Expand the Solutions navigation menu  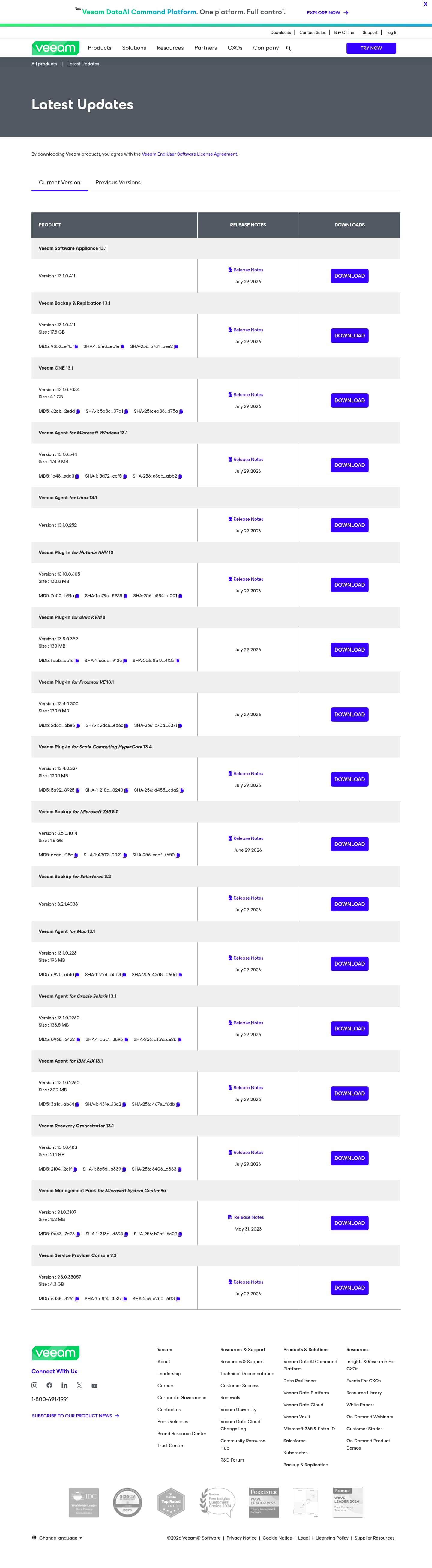(134, 48)
